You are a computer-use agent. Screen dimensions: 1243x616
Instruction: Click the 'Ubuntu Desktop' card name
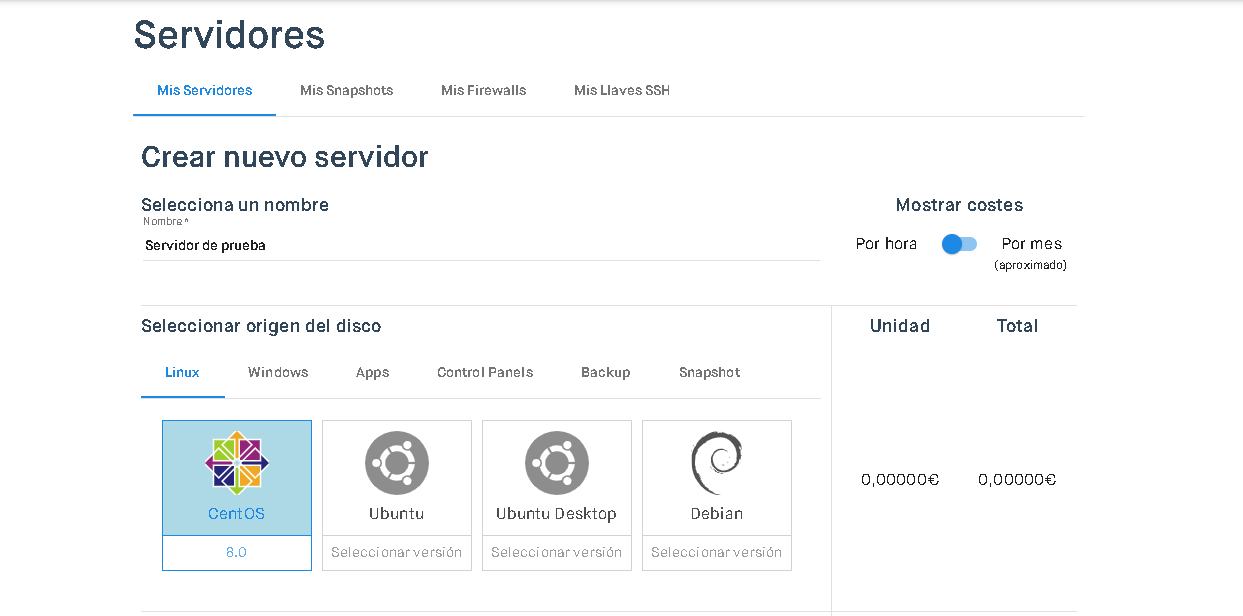point(557,514)
